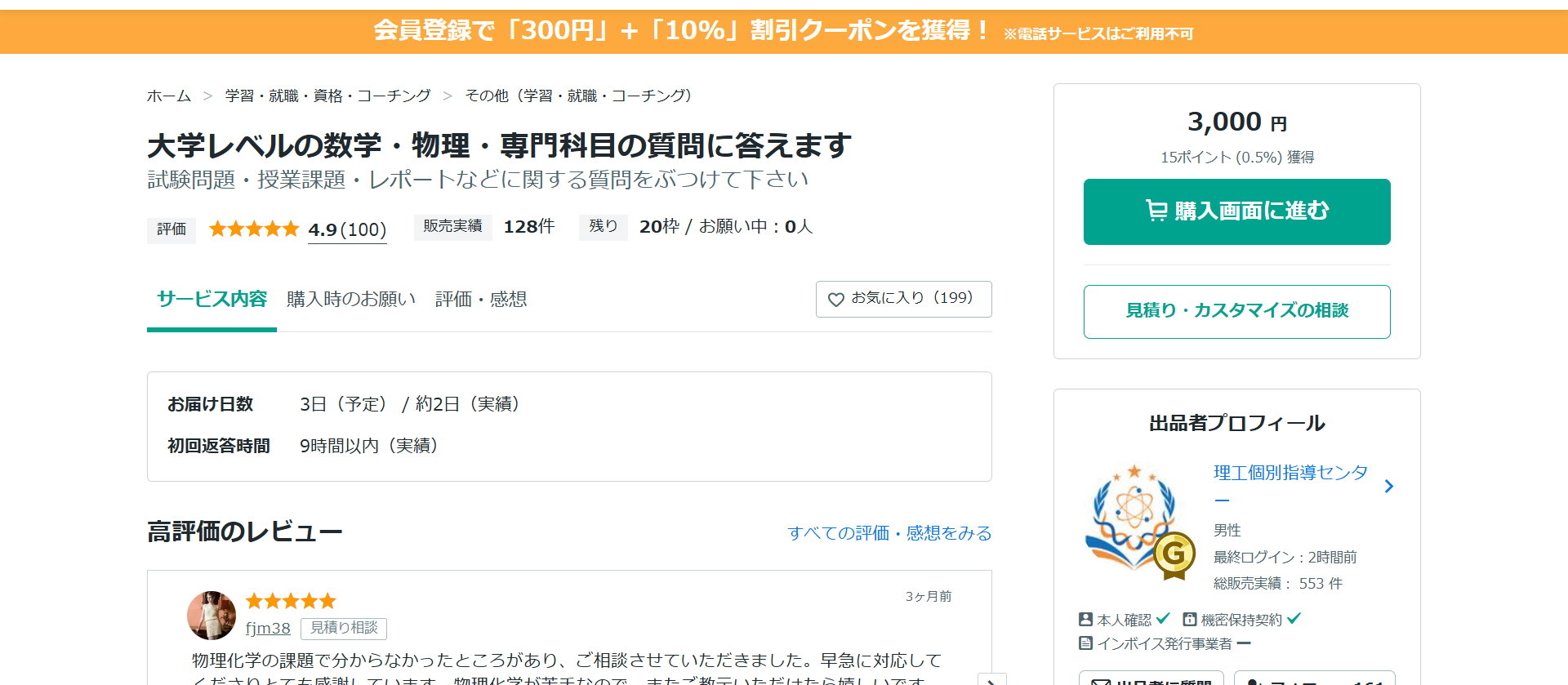Click 15ポイント (0.5%) 獲得 text
Screen dimensions: 1568x685
[x=1236, y=158]
